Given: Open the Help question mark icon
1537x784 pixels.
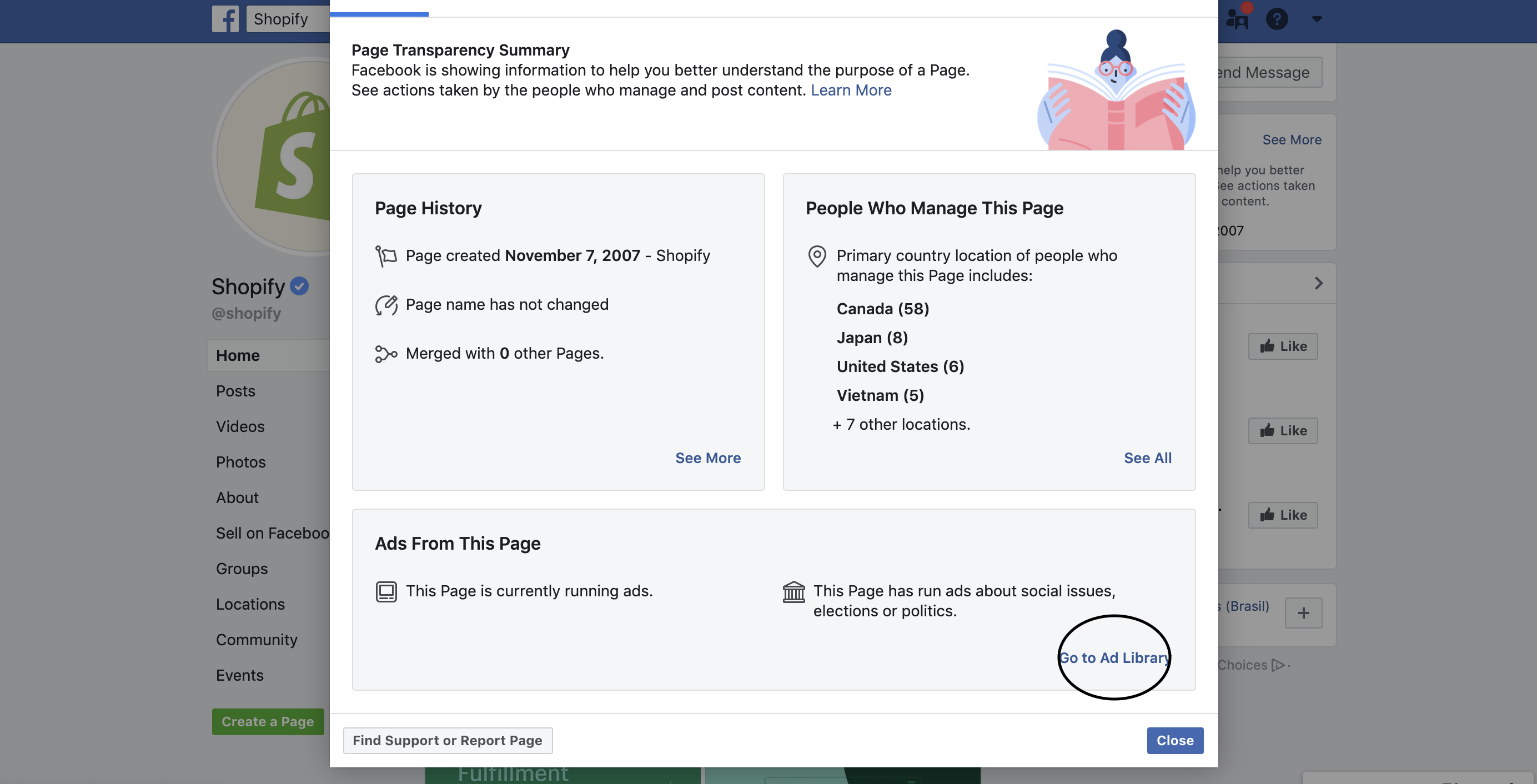Looking at the screenshot, I should (1277, 19).
